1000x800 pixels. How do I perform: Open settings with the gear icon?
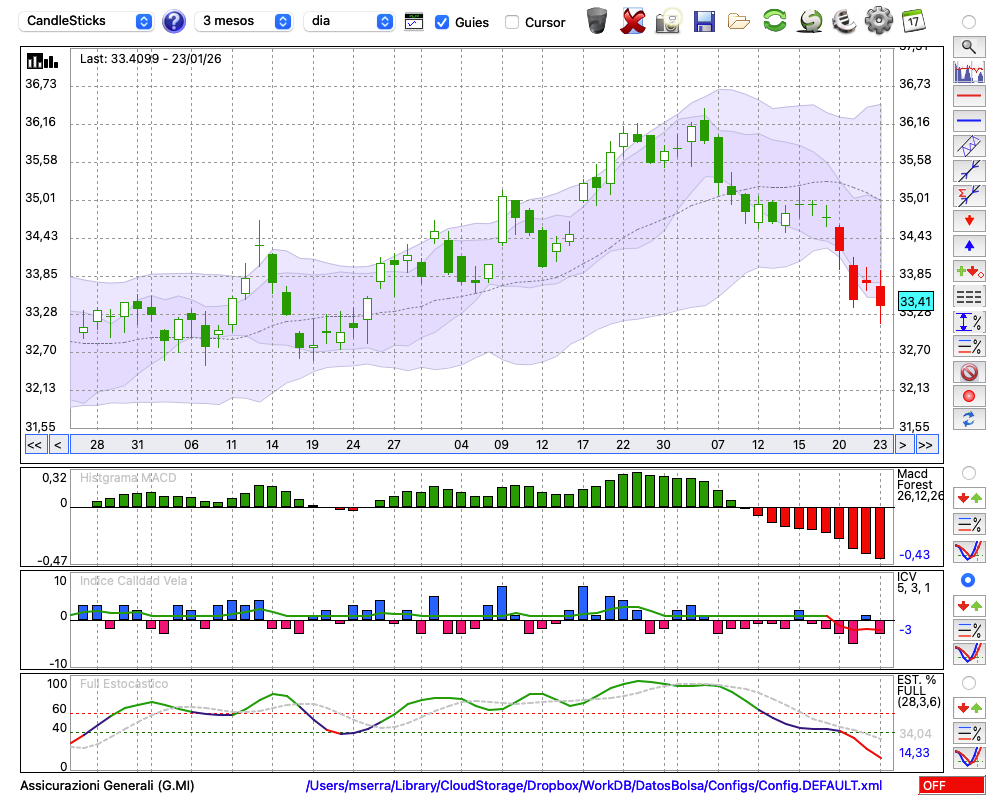pyautogui.click(x=878, y=21)
